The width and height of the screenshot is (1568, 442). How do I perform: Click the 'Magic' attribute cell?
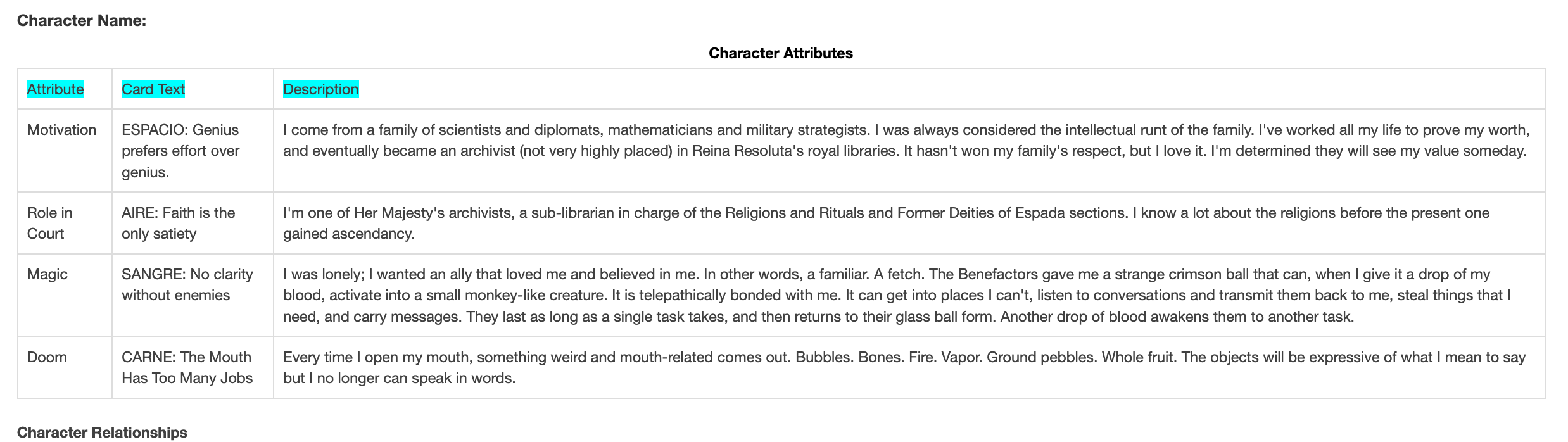[47, 274]
